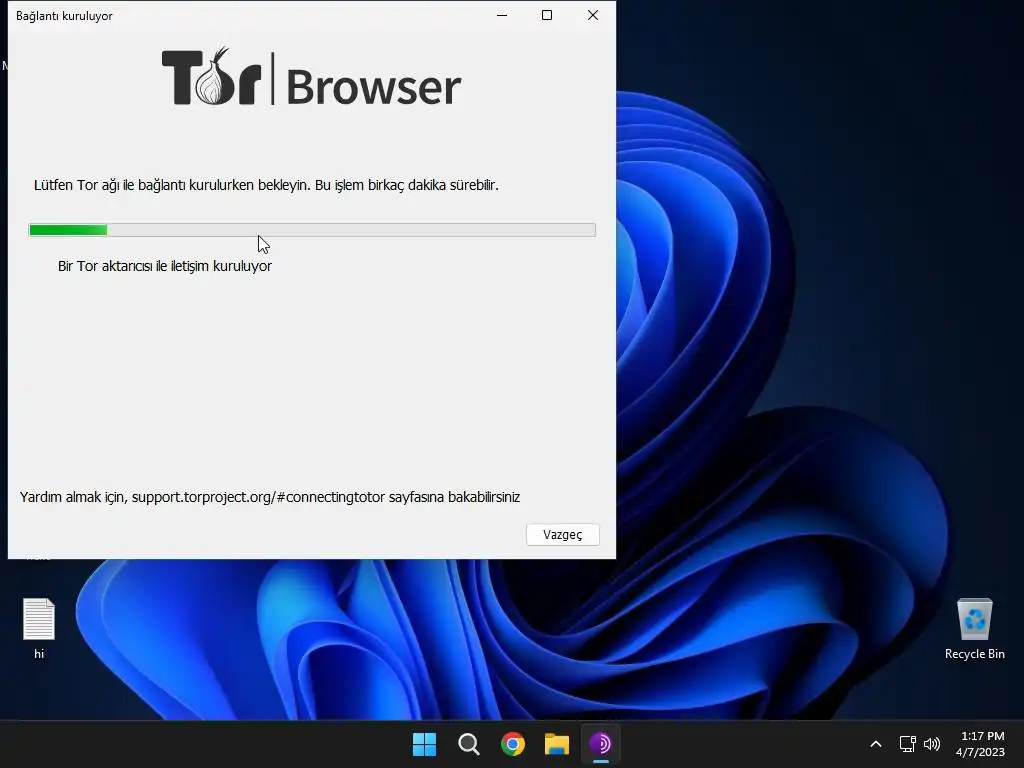Select the 'hi' text file on desktop
Screen dimensions: 1024x768
[39, 628]
